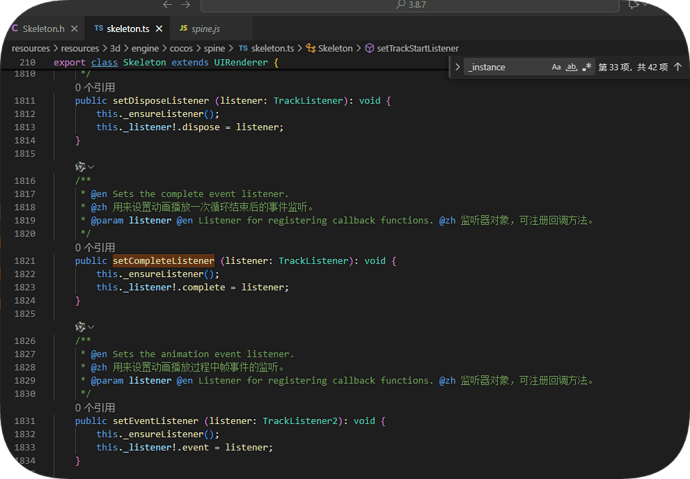Select the skeleton.ts tab
This screenshot has height=479, width=690.
click(128, 29)
